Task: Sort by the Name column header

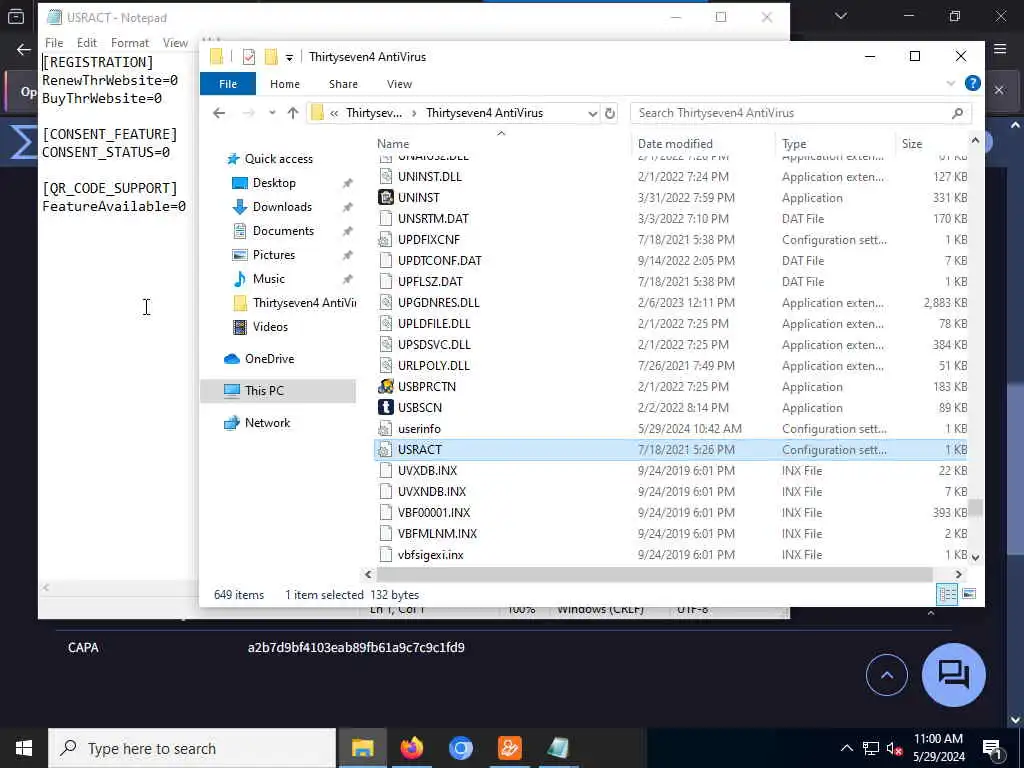Action: point(393,144)
